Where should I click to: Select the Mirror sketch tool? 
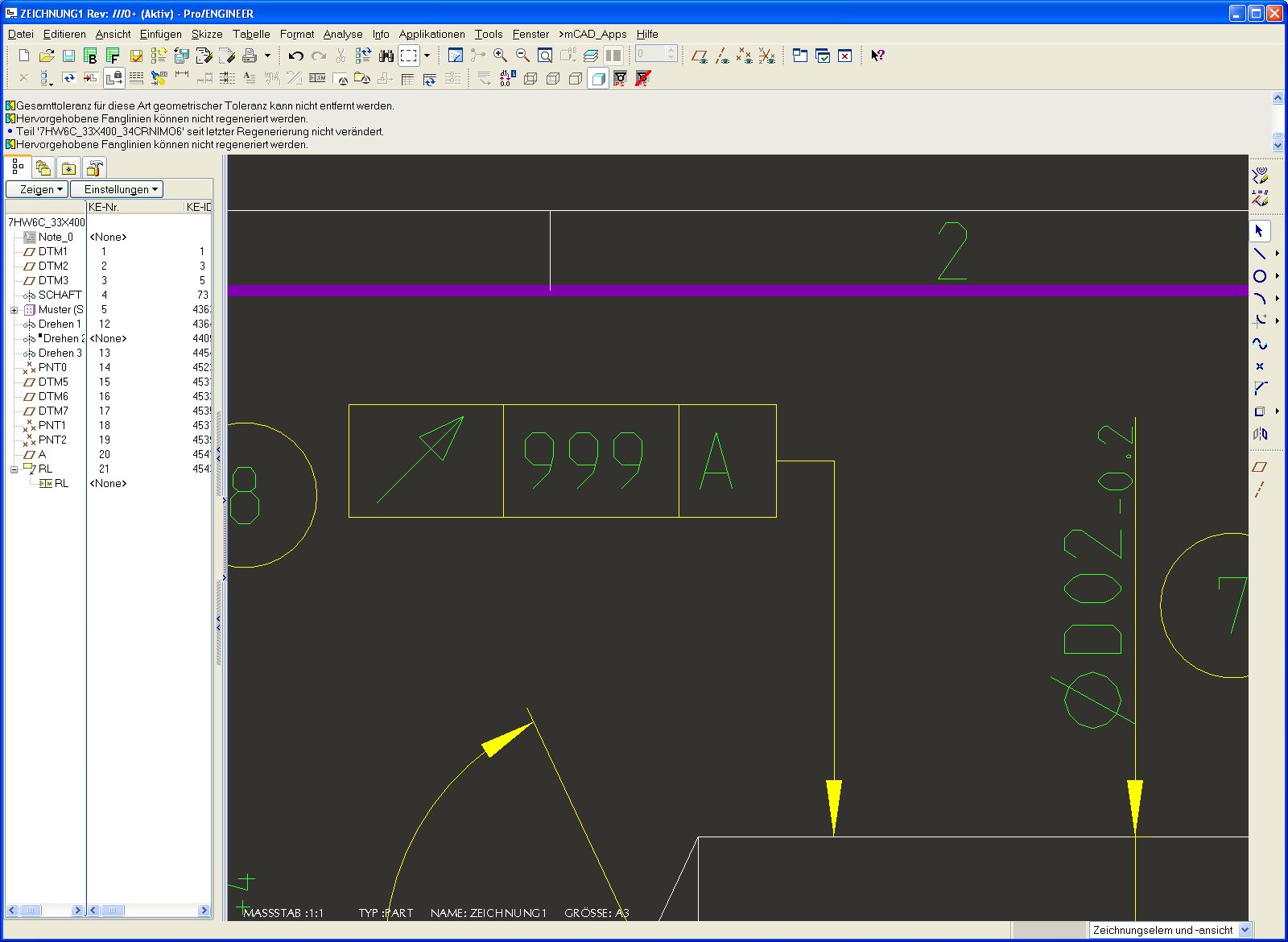(x=1260, y=434)
